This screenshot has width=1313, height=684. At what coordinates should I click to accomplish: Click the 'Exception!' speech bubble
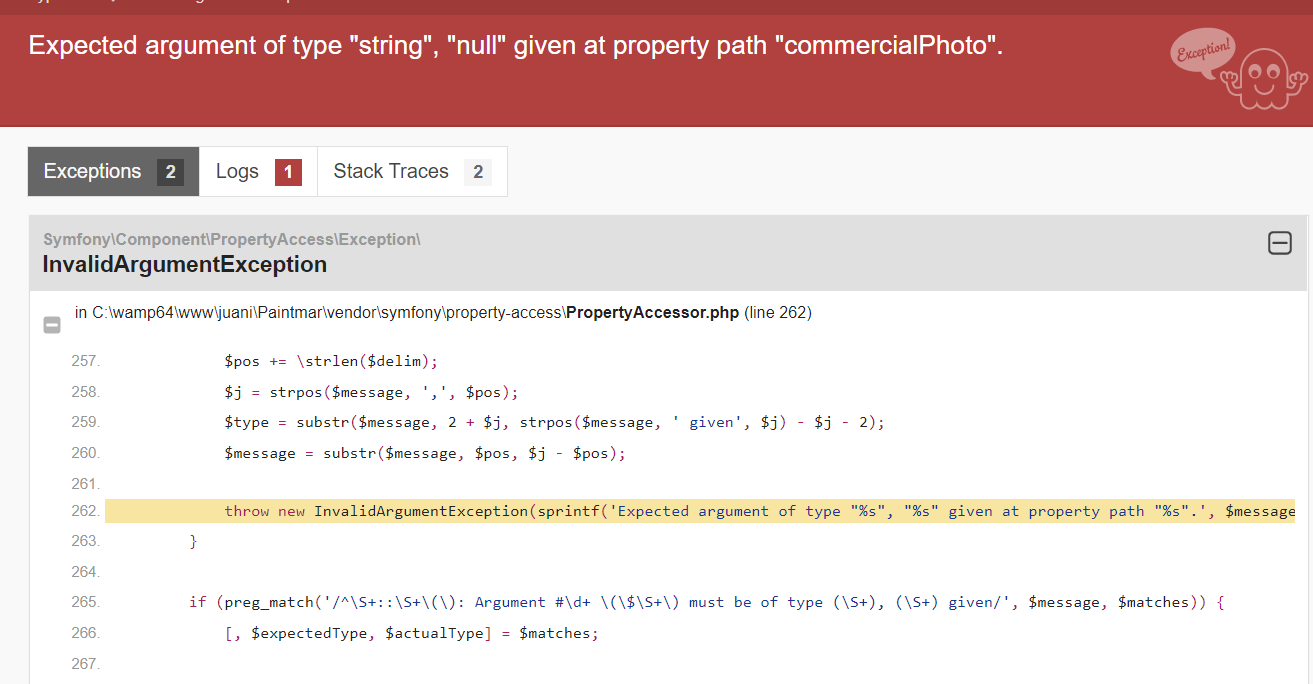tap(1203, 53)
